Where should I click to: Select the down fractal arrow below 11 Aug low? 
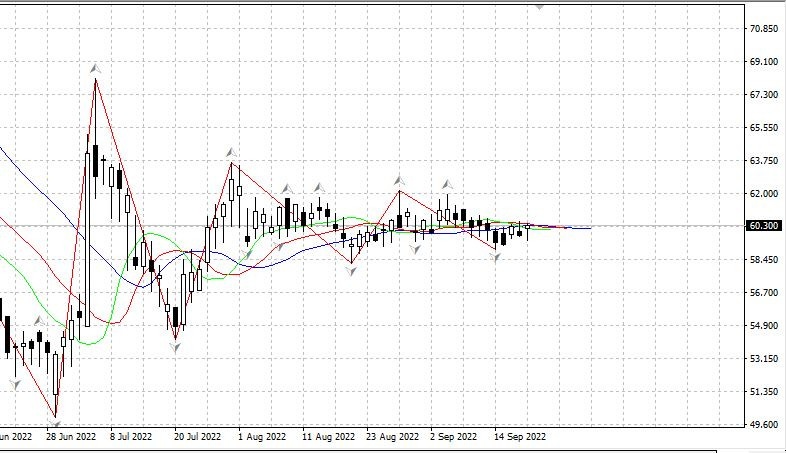point(352,271)
